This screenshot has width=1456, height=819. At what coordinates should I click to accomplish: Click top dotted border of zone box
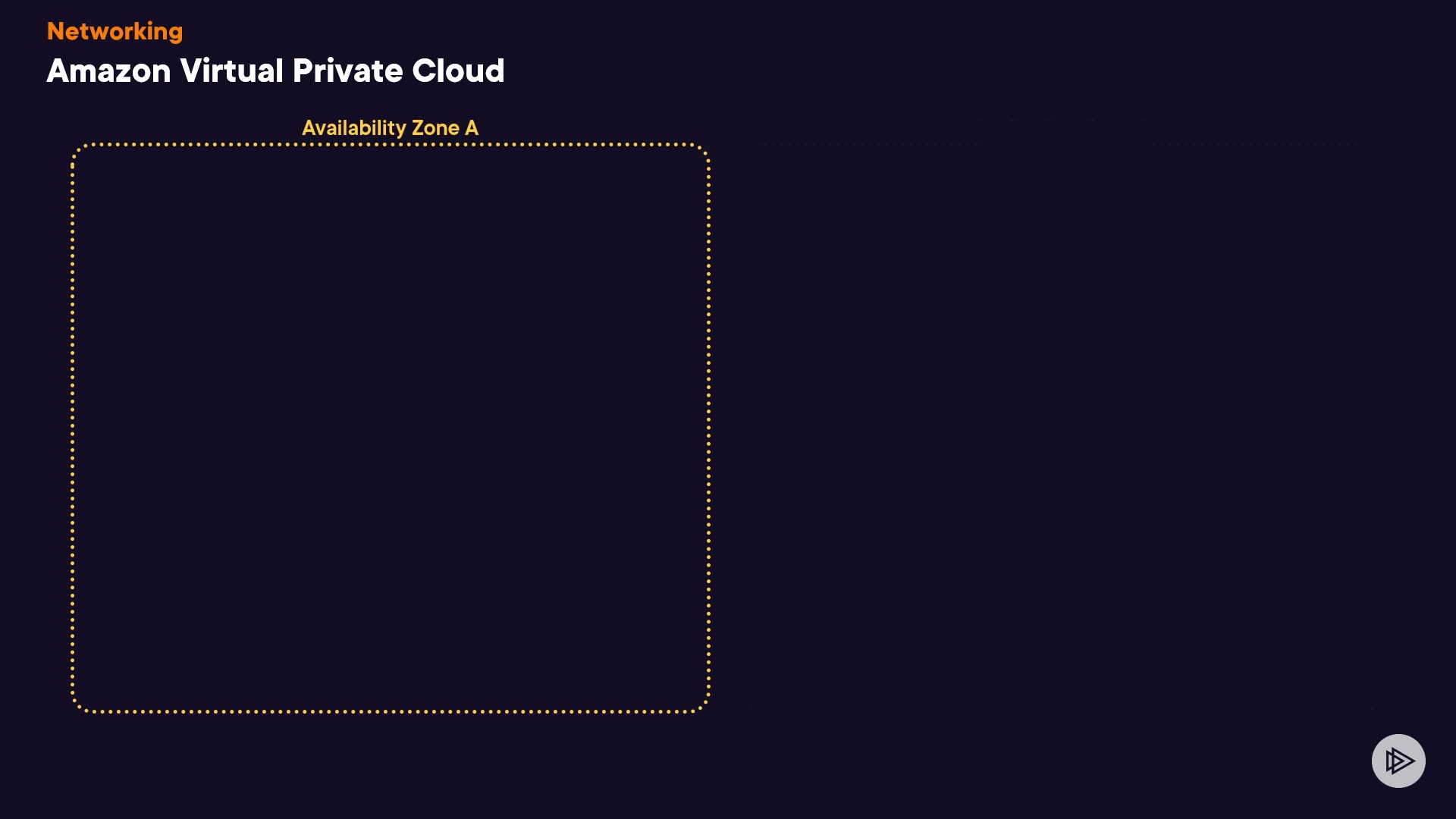point(390,144)
